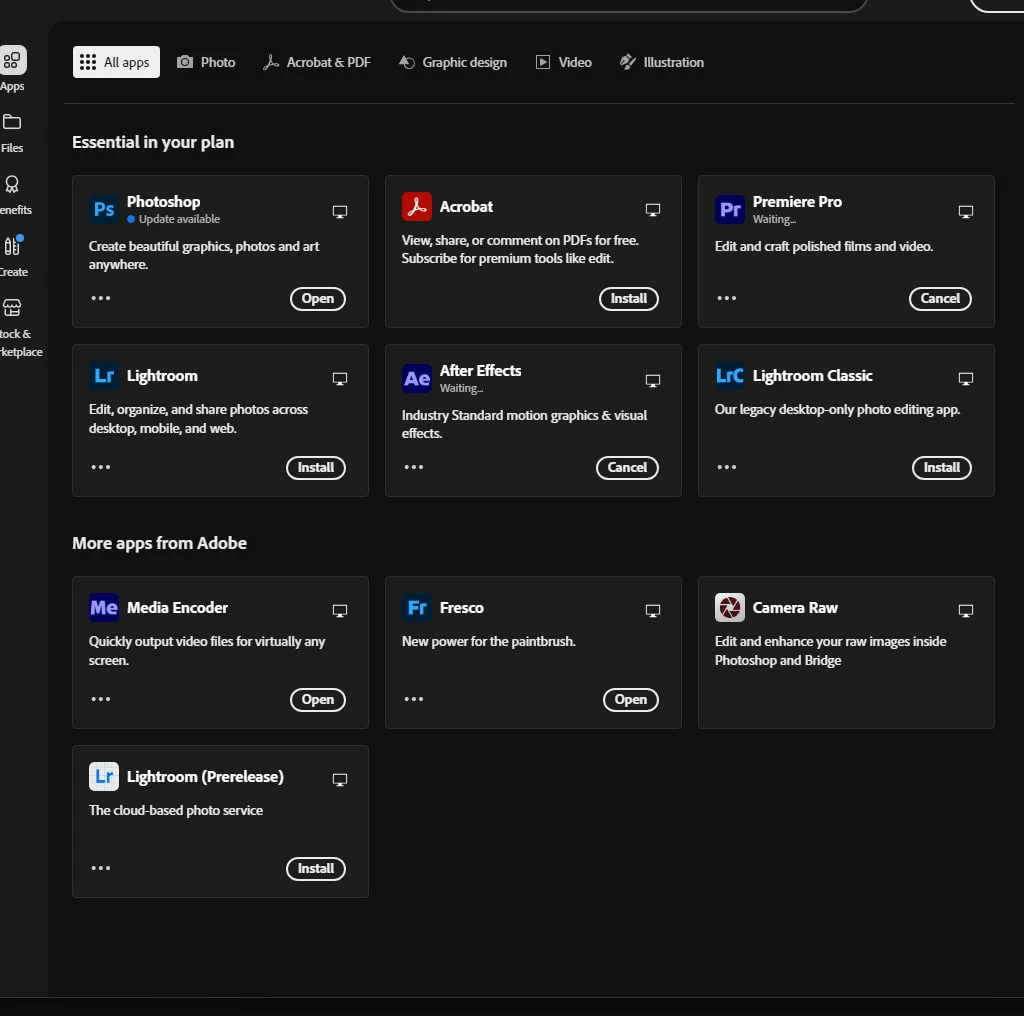Install Acrobat
This screenshot has width=1024, height=1016.
[x=629, y=299]
